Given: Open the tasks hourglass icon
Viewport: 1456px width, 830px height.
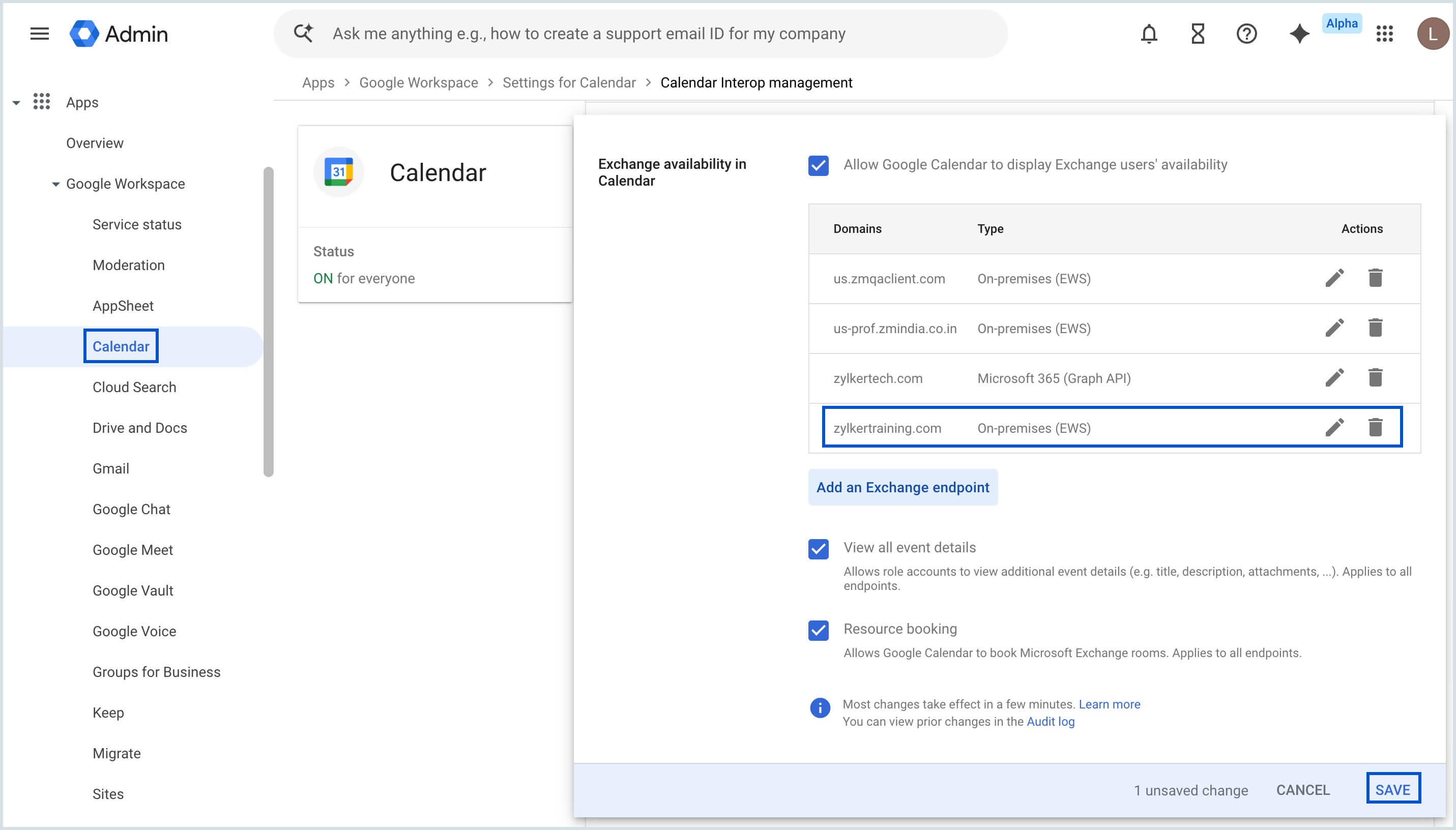Looking at the screenshot, I should pyautogui.click(x=1198, y=34).
